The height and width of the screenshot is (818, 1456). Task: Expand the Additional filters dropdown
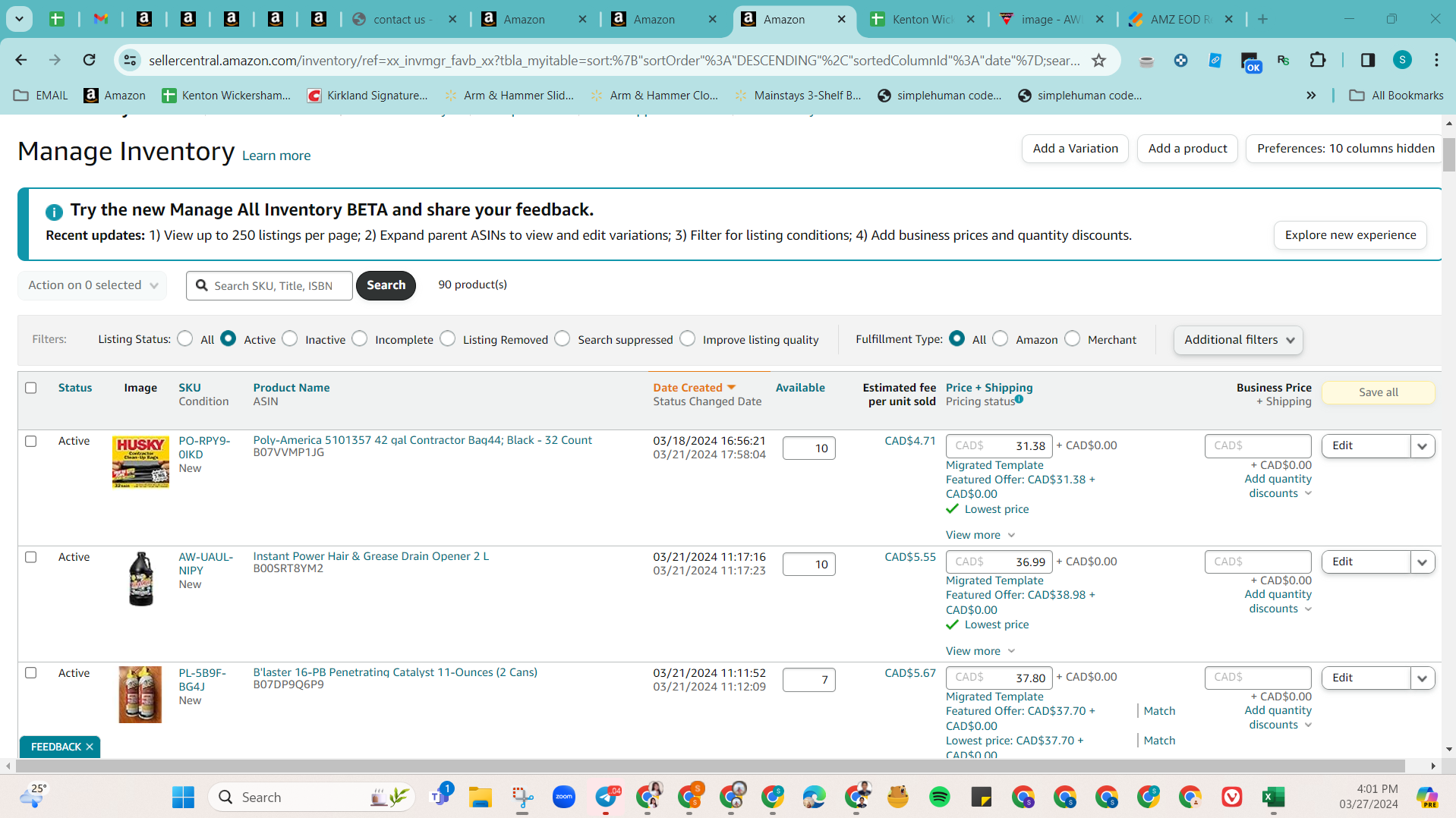[x=1238, y=340]
